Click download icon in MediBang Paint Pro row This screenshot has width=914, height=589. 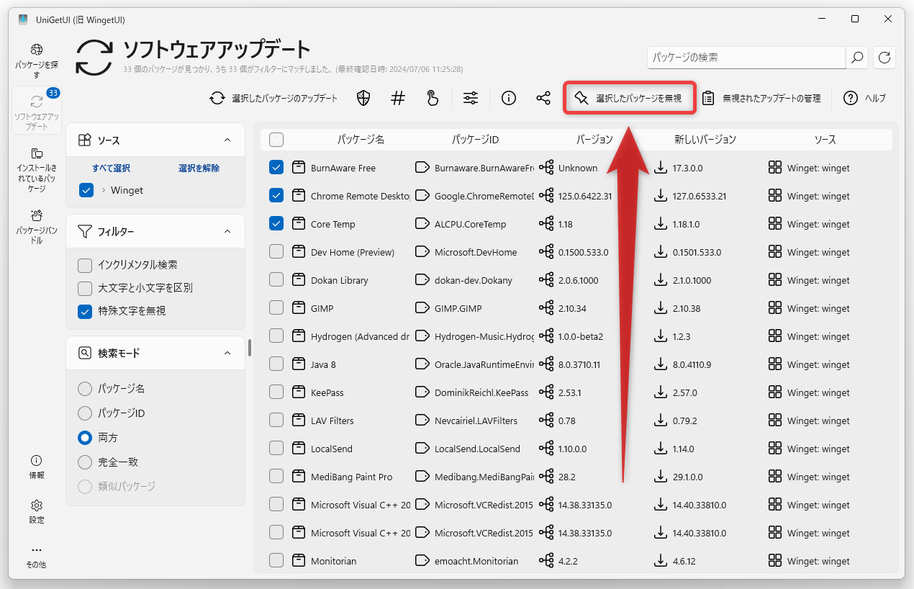(x=660, y=476)
